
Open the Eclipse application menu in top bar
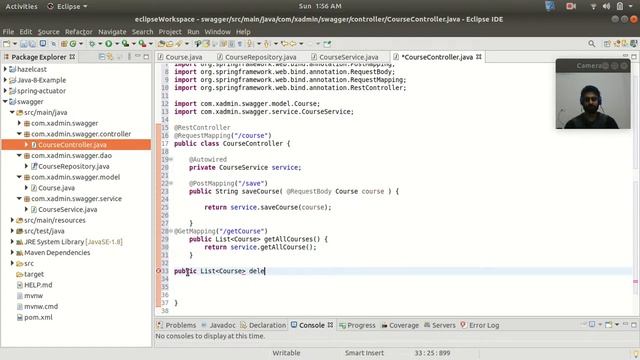click(68, 6)
